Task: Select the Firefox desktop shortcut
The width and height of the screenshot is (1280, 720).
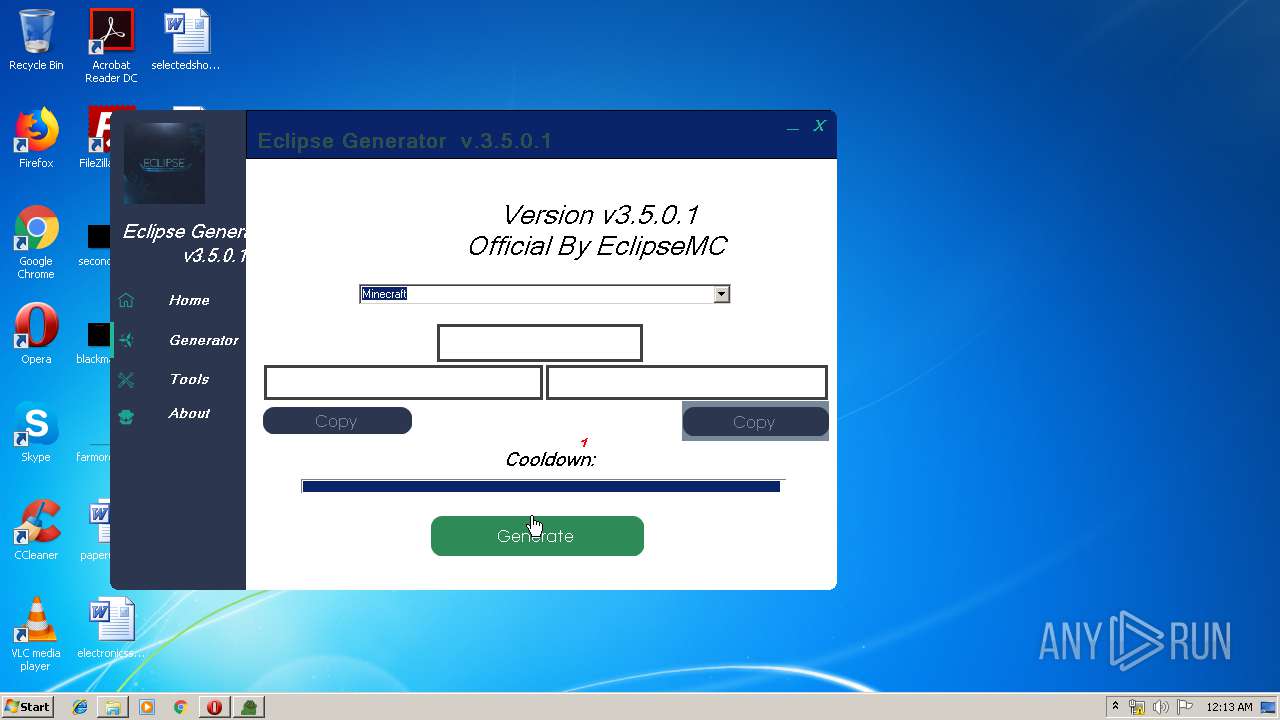Action: click(x=36, y=138)
